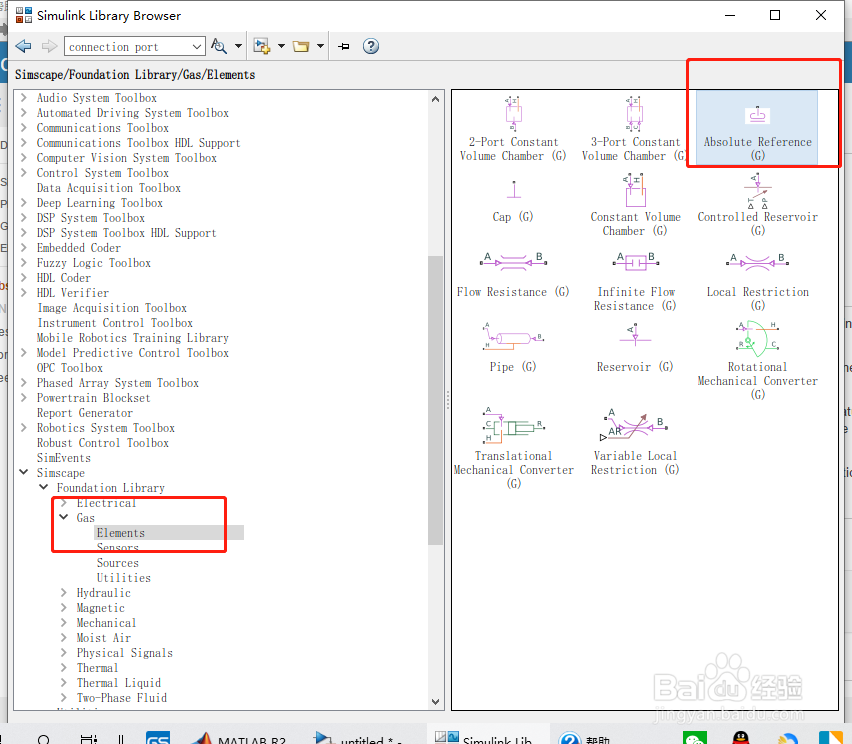Select the Absolute Reference (G) block
This screenshot has width=852, height=744.
coord(757,128)
